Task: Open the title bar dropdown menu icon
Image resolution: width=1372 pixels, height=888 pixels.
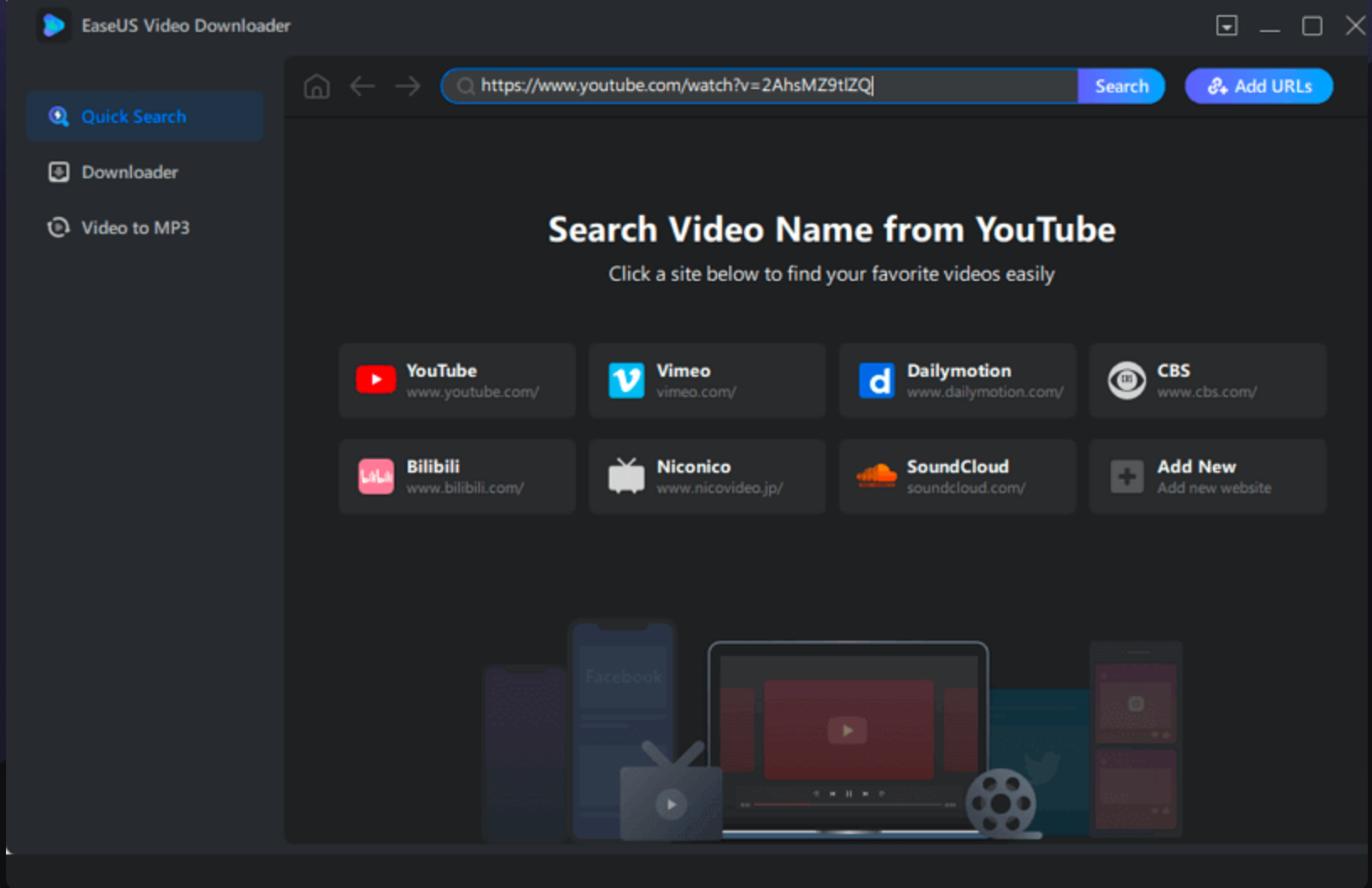Action: (1227, 26)
